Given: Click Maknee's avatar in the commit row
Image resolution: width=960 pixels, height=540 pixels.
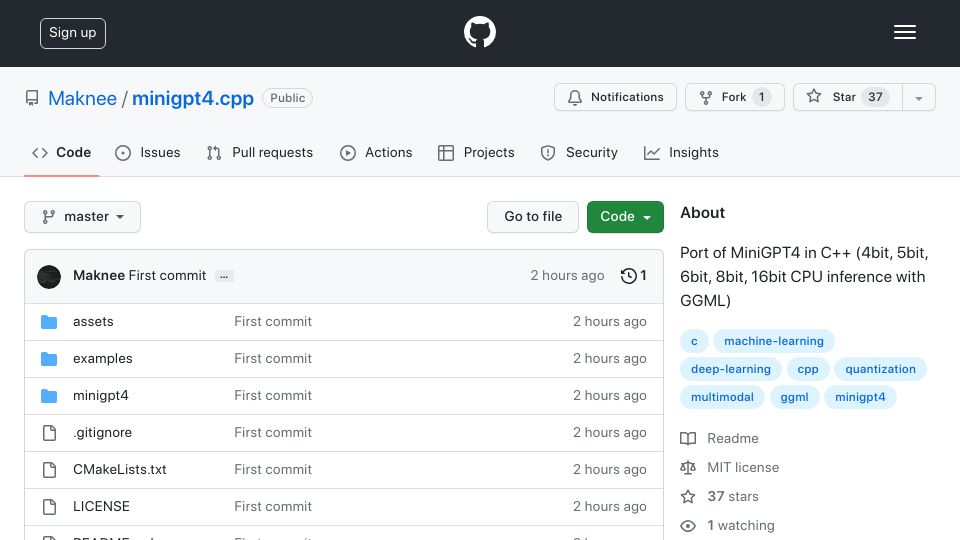Looking at the screenshot, I should click(49, 277).
